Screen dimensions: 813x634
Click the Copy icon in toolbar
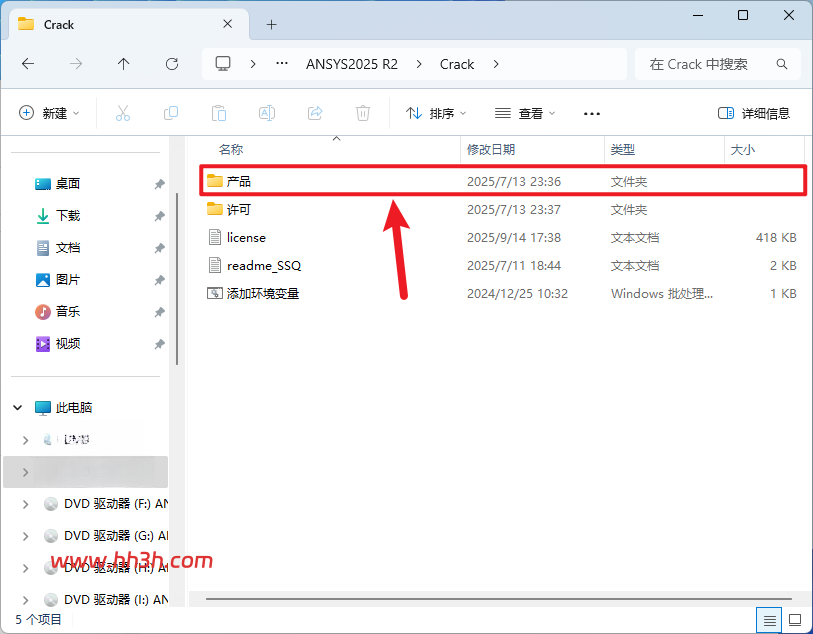[x=171, y=113]
